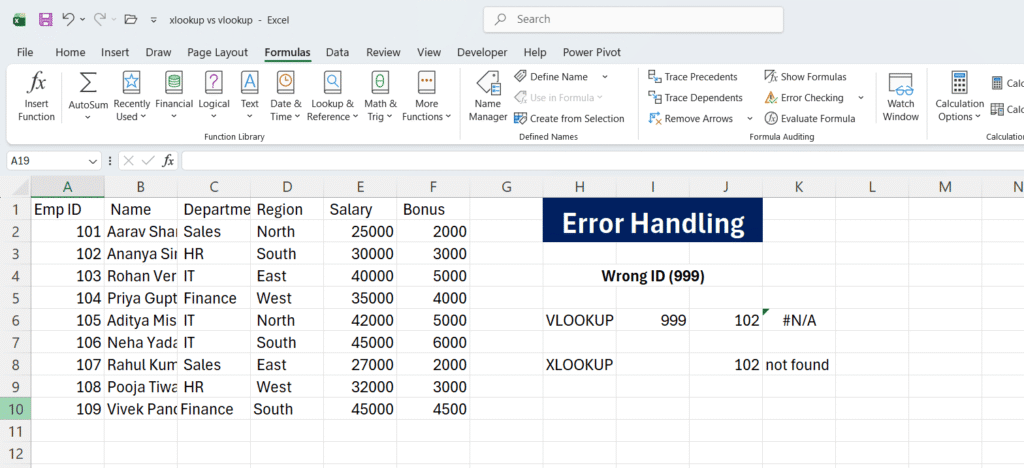Image resolution: width=1024 pixels, height=468 pixels.
Task: Switch to the Power Pivot tab
Action: [592, 52]
